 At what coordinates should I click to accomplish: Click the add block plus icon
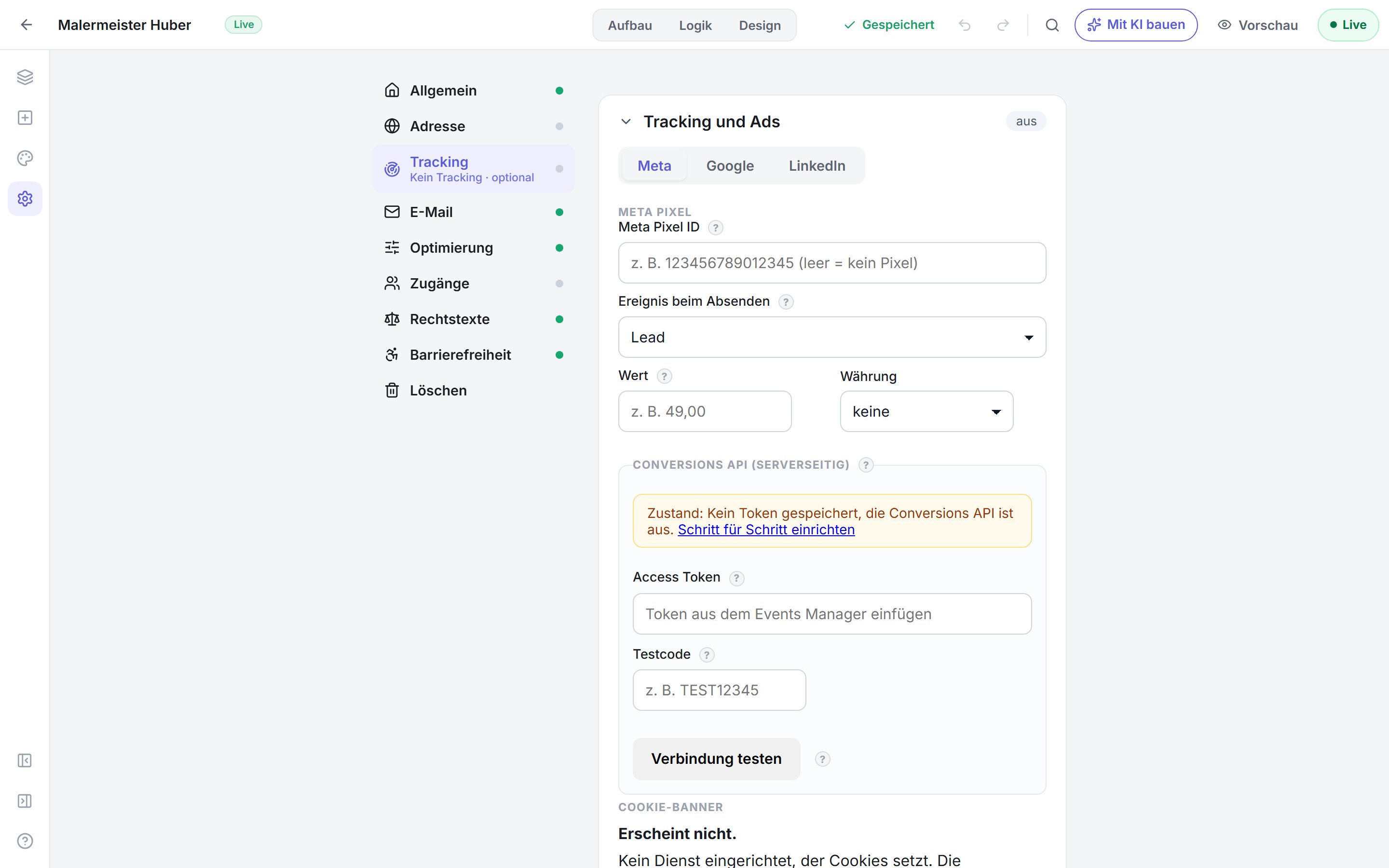click(x=25, y=118)
